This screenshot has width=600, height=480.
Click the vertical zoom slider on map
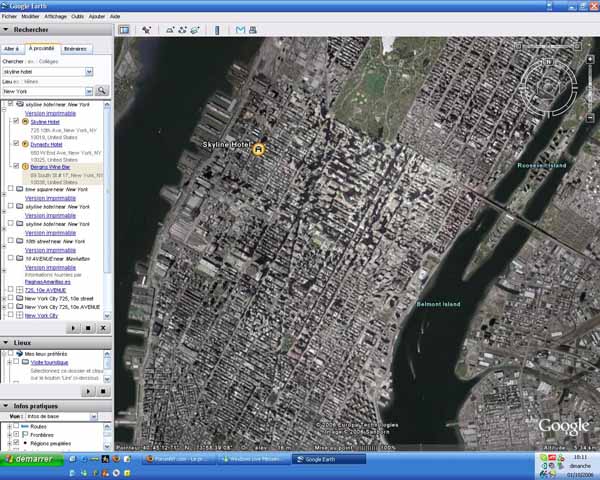click(590, 89)
